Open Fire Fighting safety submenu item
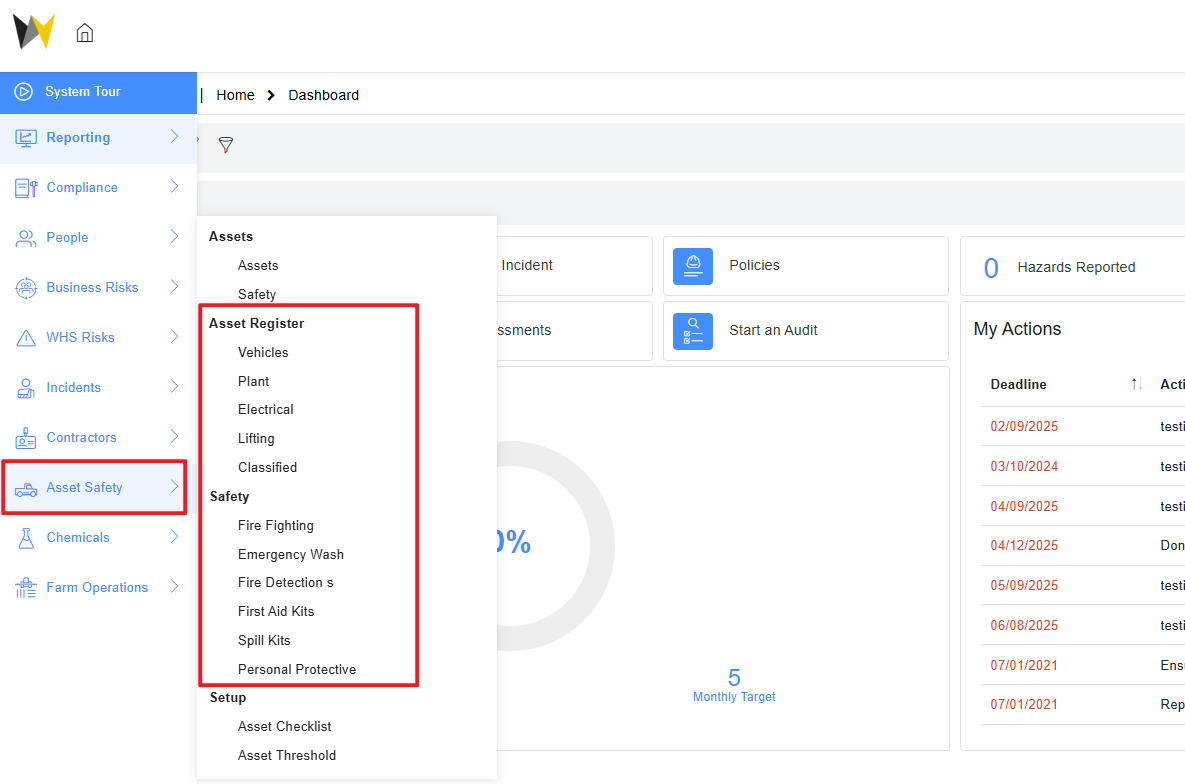This screenshot has width=1185, height=784. point(275,526)
